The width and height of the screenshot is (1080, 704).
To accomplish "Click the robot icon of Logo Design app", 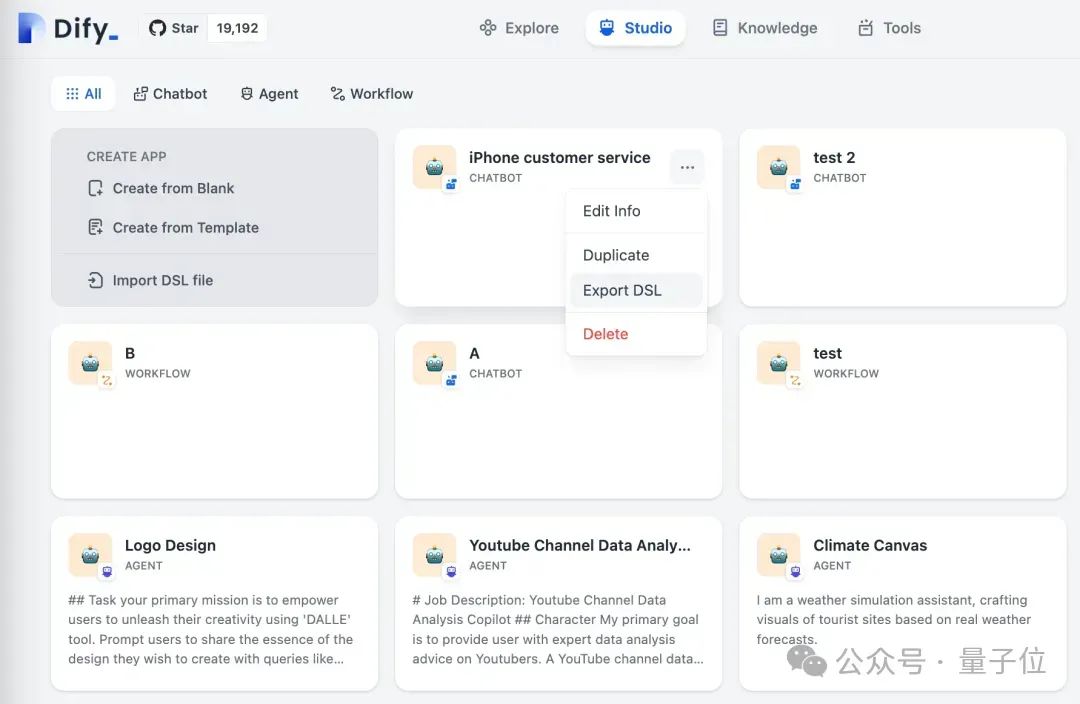I will pos(90,555).
